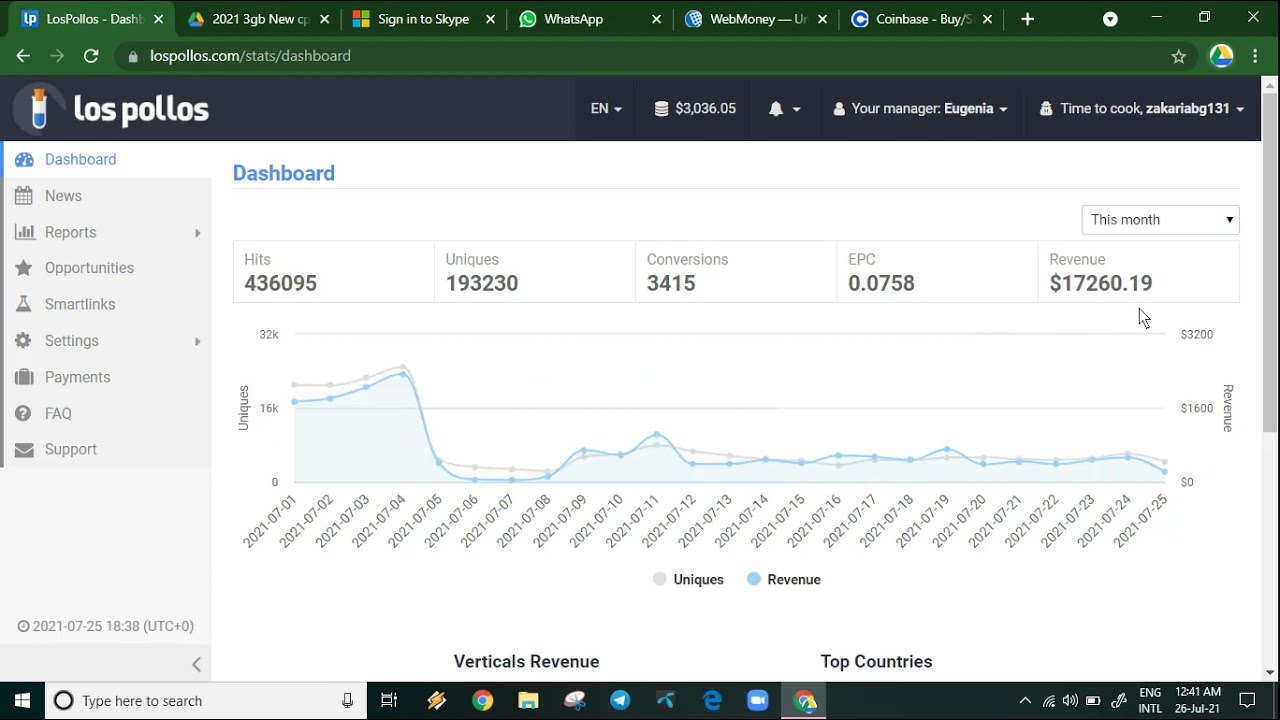Open the EN language dropdown
The width and height of the screenshot is (1280, 720).
click(x=606, y=109)
